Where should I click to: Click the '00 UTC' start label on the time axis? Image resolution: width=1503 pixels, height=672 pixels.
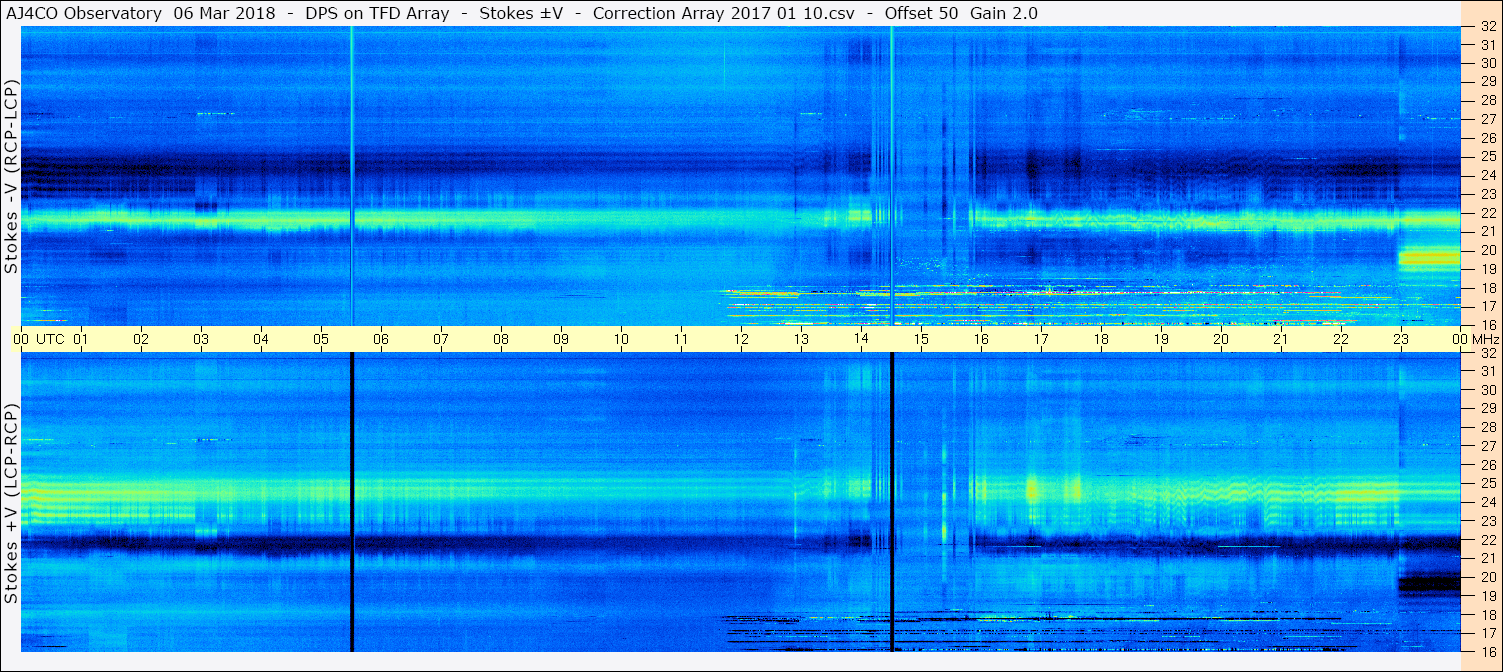pyautogui.click(x=39, y=339)
